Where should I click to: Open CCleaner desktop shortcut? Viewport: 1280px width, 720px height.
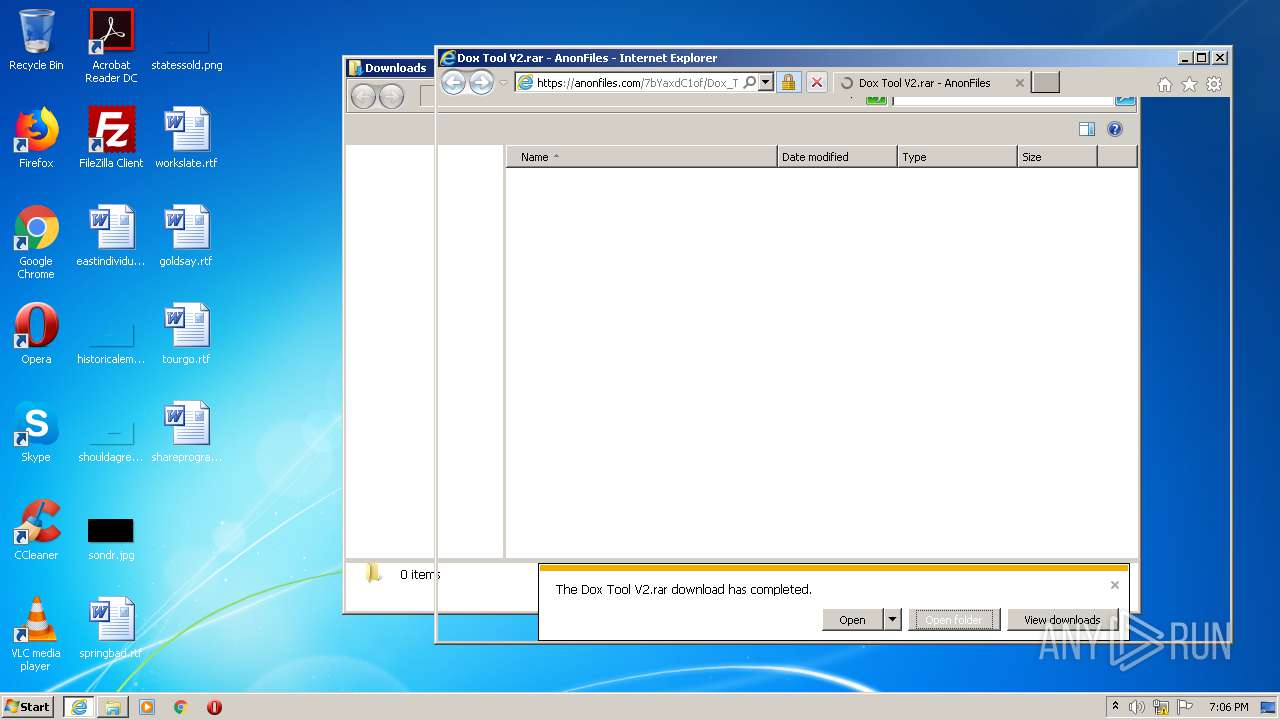[x=36, y=530]
